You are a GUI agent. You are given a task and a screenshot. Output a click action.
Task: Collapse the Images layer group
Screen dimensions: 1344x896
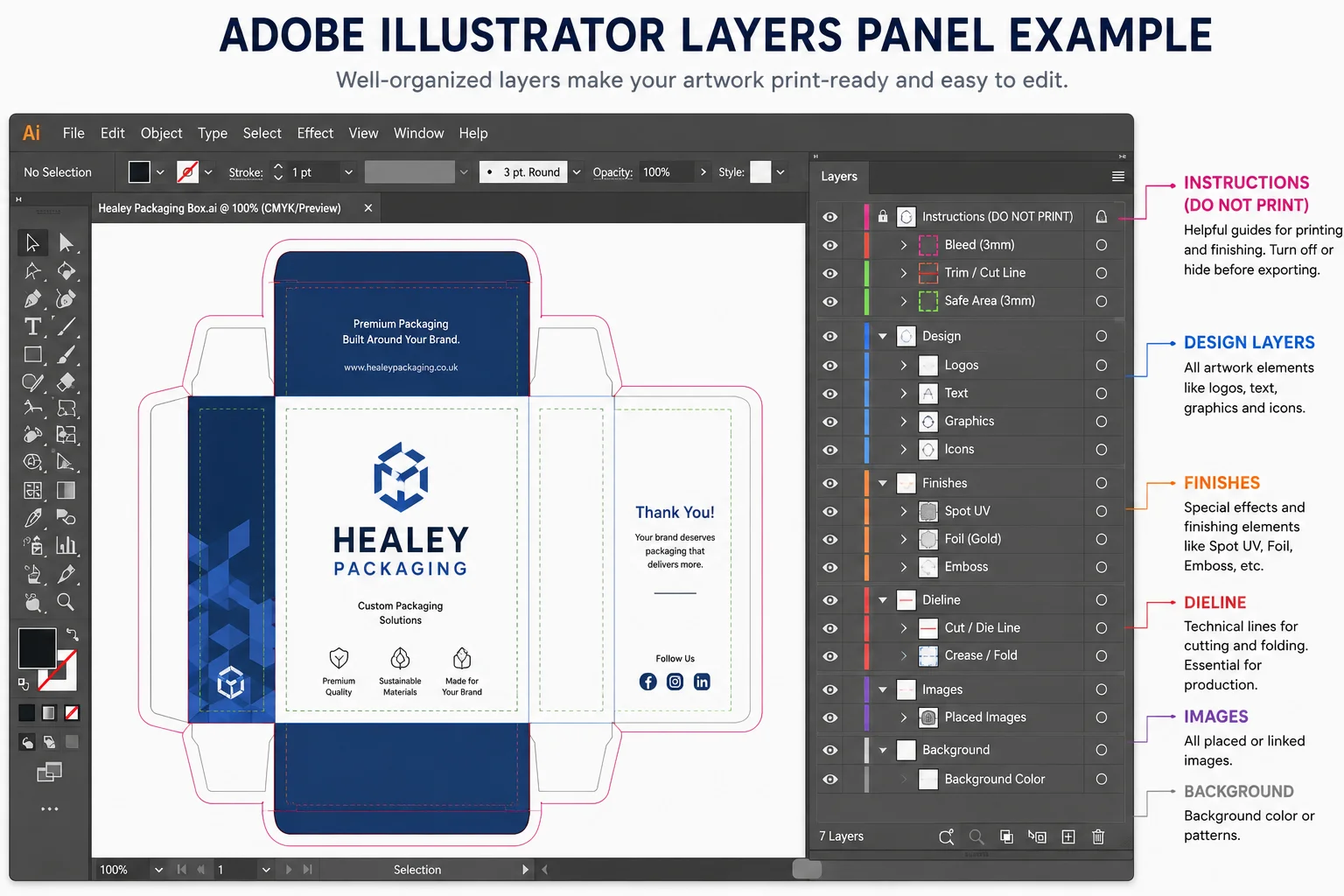[x=883, y=689]
